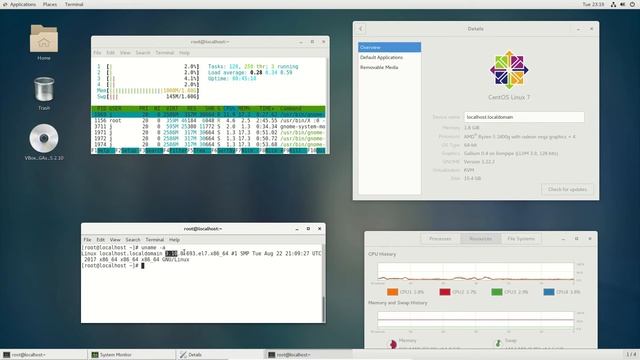The width and height of the screenshot is (640, 360).
Task: Click the orange CPU1 color swatch
Action: [392, 292]
